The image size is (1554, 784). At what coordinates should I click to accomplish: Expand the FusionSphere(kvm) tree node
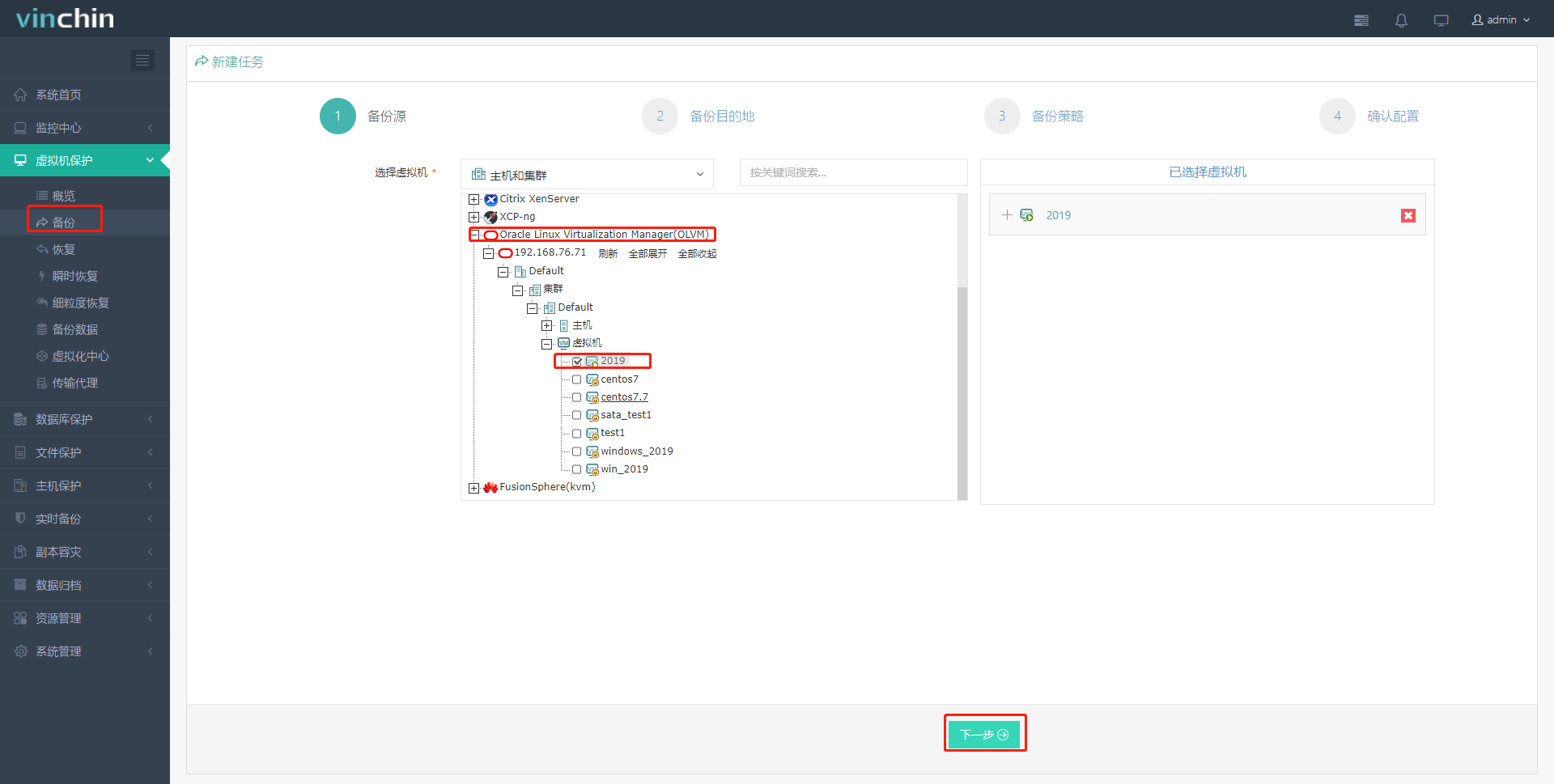point(474,487)
